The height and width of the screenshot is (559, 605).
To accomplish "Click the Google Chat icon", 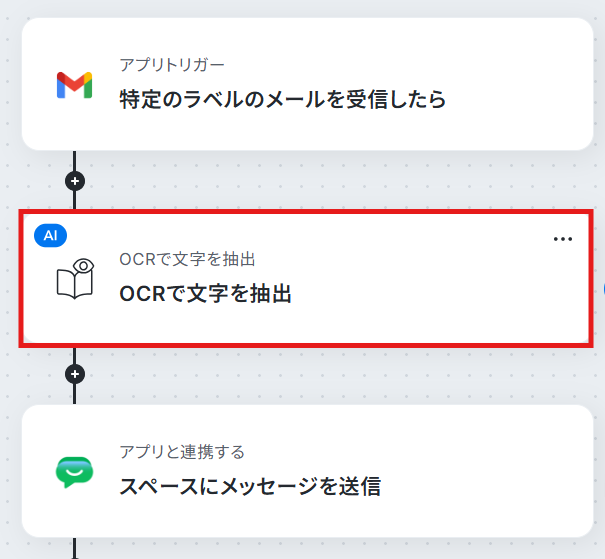I will (74, 472).
